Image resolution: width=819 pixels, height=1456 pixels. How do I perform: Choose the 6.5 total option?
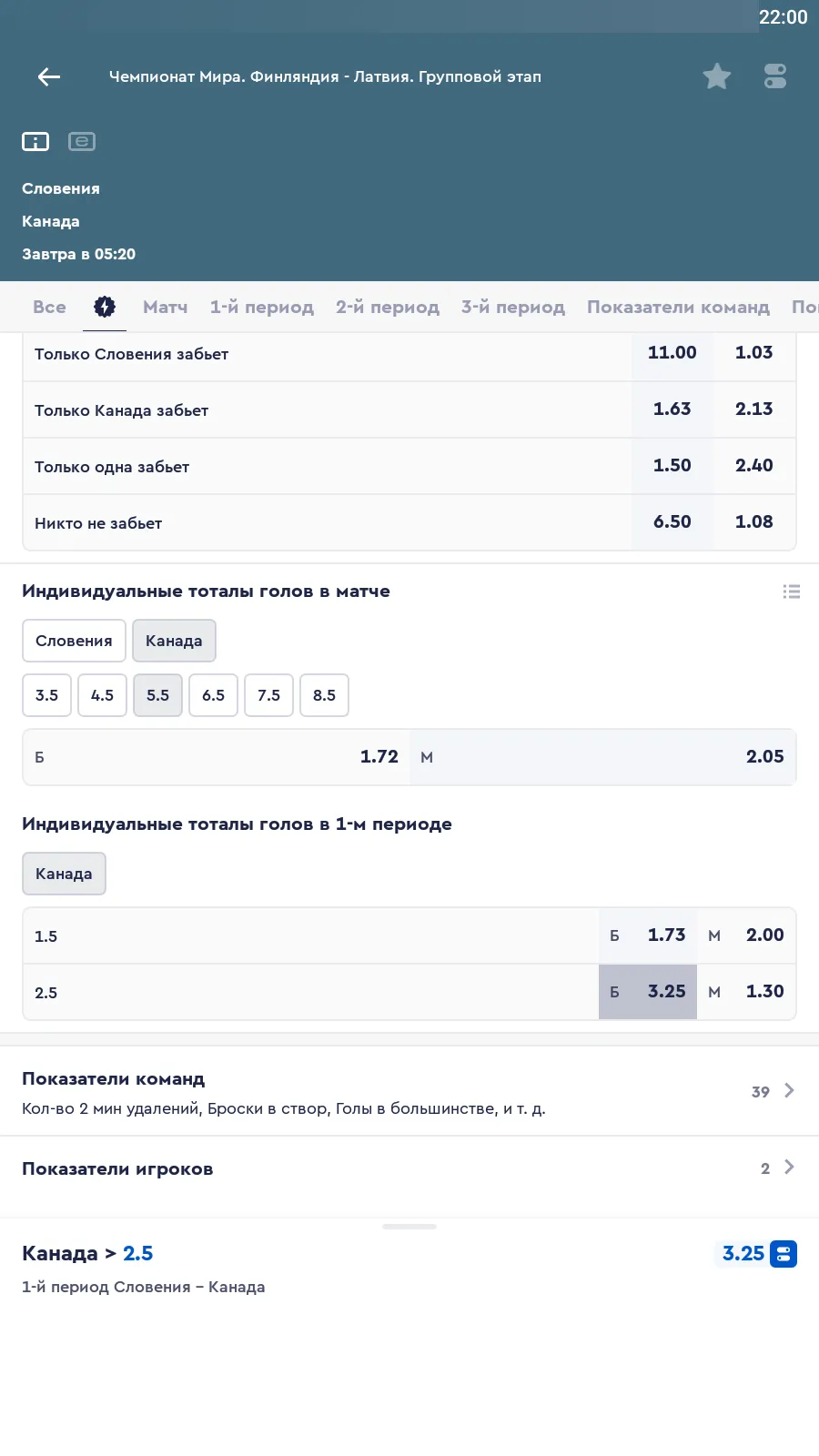(x=213, y=695)
